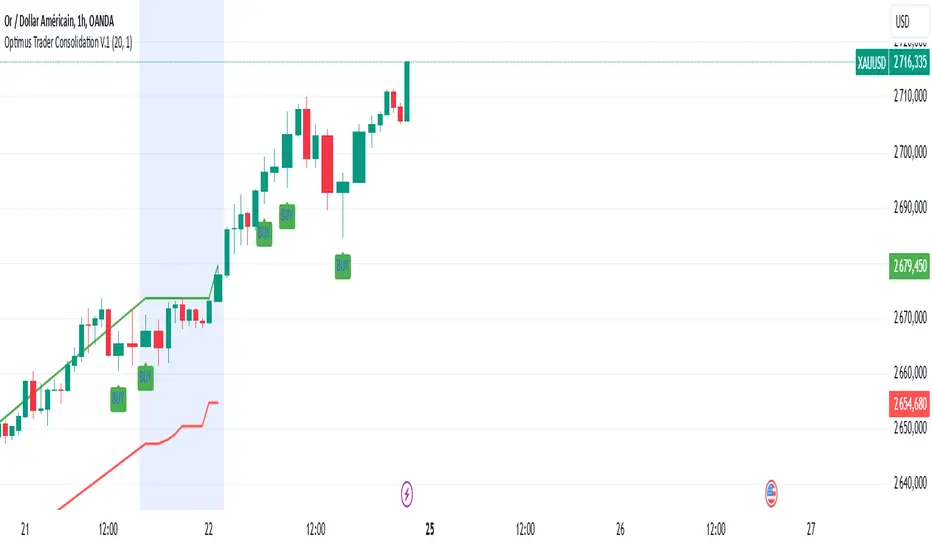Click the red 2654,680 price label
The height and width of the screenshot is (550, 932).
(x=908, y=405)
